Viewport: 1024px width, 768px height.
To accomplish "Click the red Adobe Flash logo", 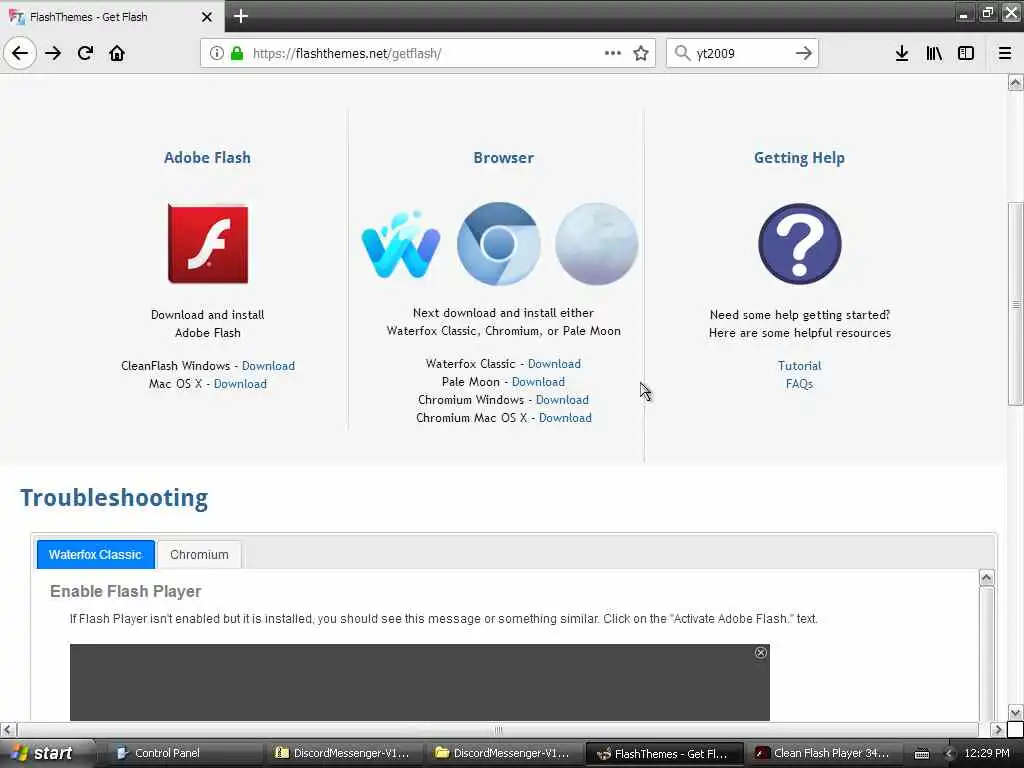I will click(x=208, y=244).
